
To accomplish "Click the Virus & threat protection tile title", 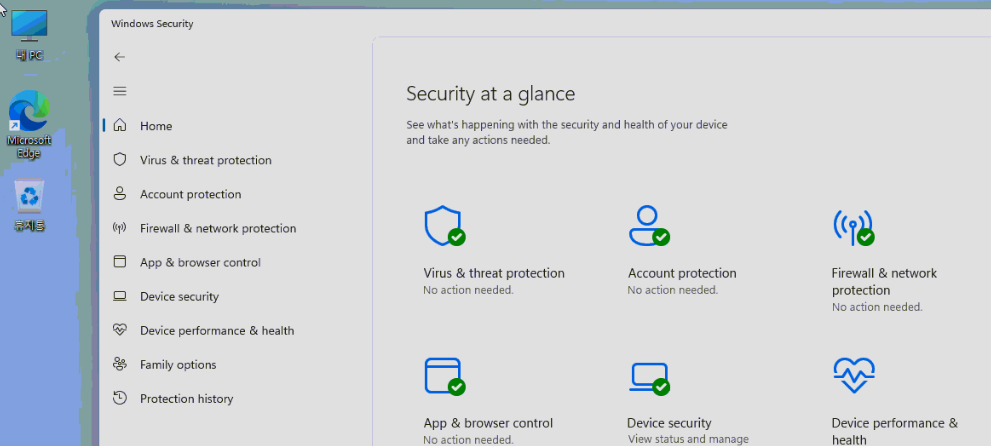I will [494, 273].
